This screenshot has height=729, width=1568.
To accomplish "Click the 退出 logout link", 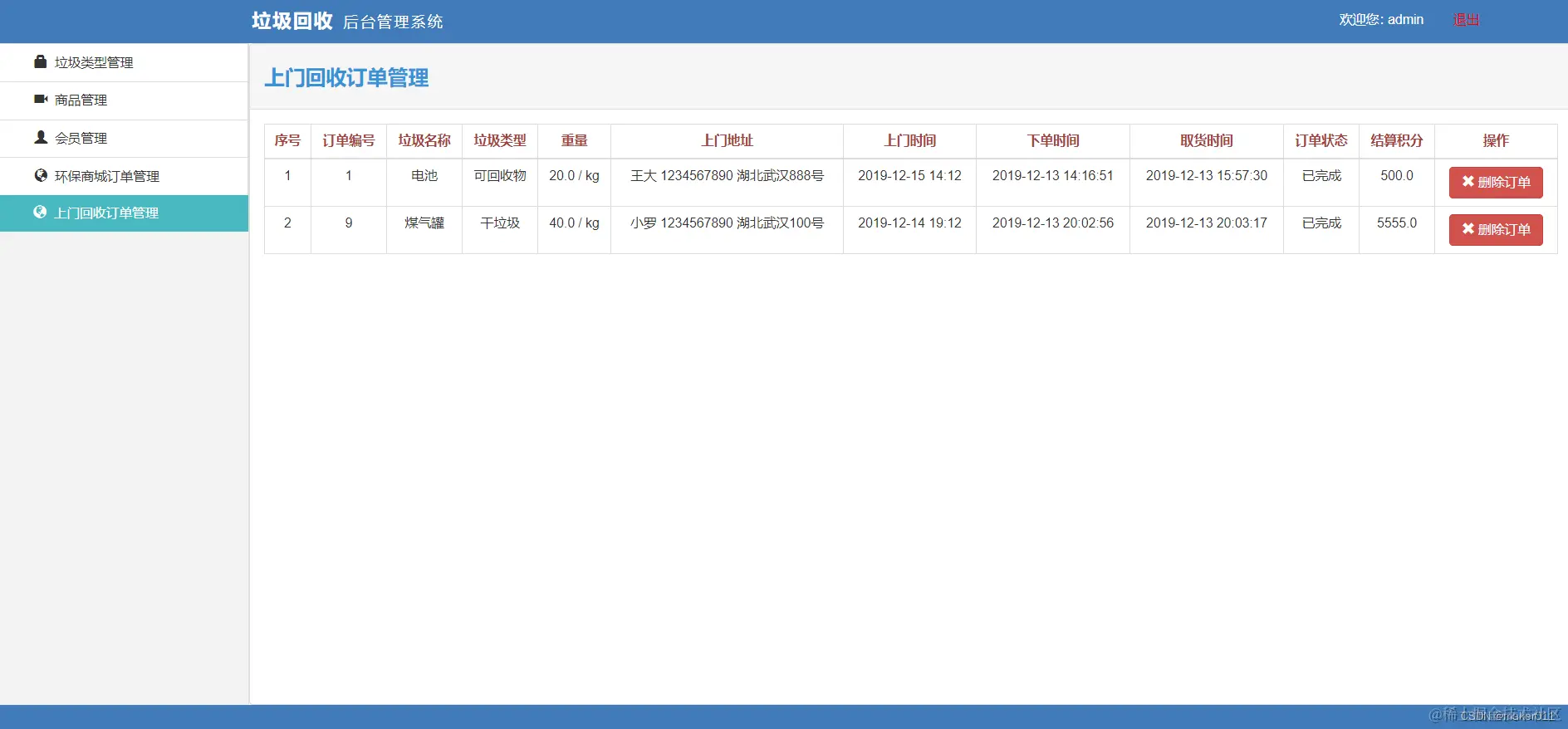I will 1466,20.
